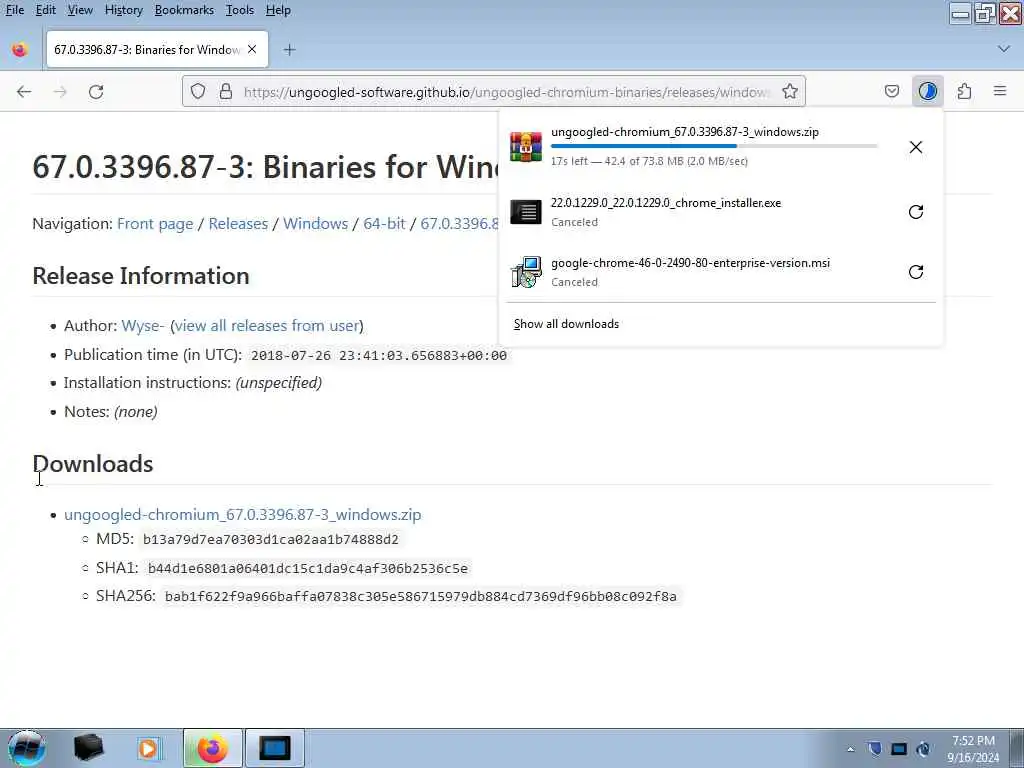Image resolution: width=1024 pixels, height=768 pixels.
Task: Open the Firefox hamburger application menu
Action: (1000, 91)
